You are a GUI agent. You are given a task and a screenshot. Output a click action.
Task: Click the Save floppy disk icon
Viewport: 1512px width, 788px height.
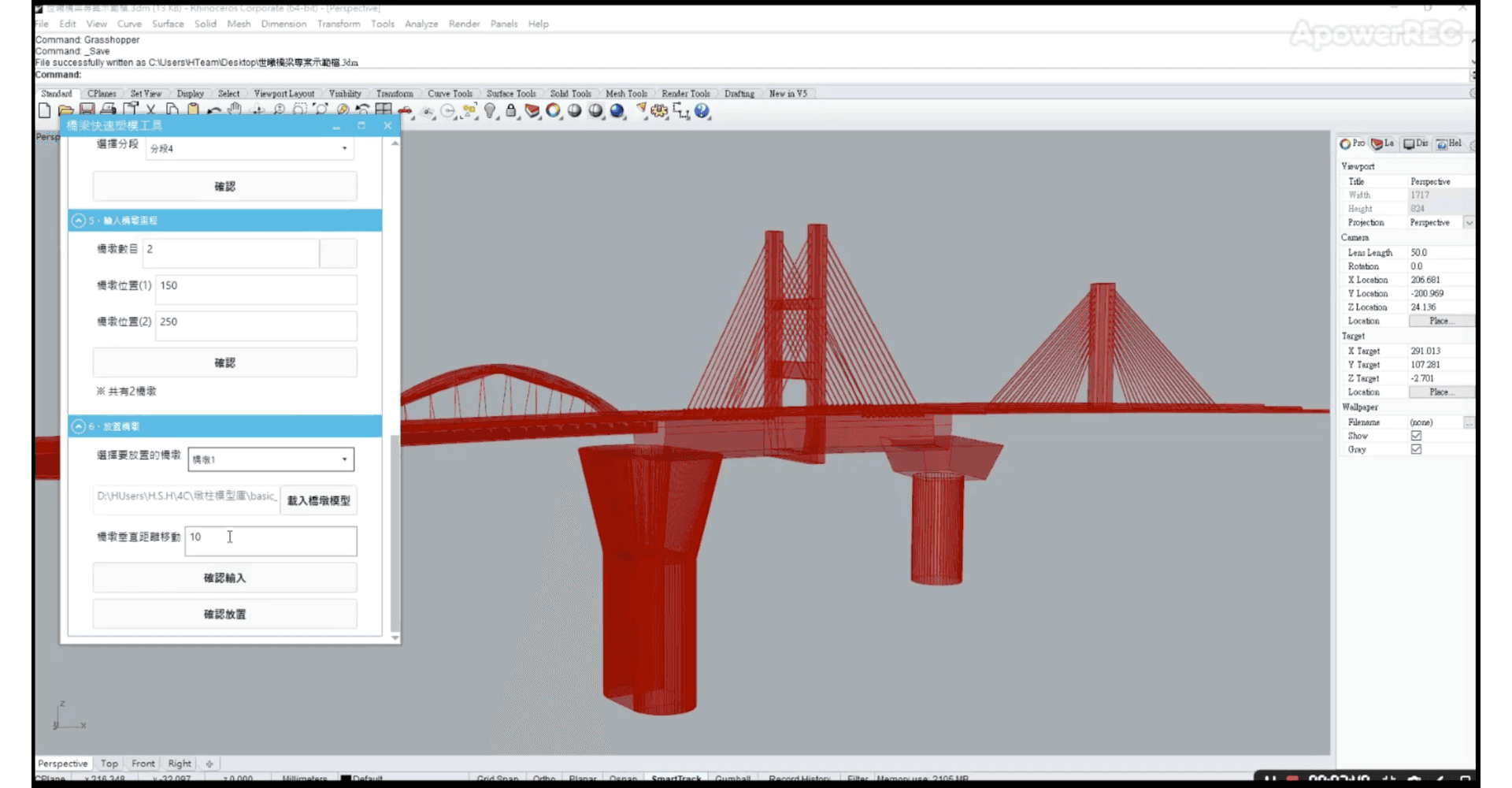click(x=87, y=110)
